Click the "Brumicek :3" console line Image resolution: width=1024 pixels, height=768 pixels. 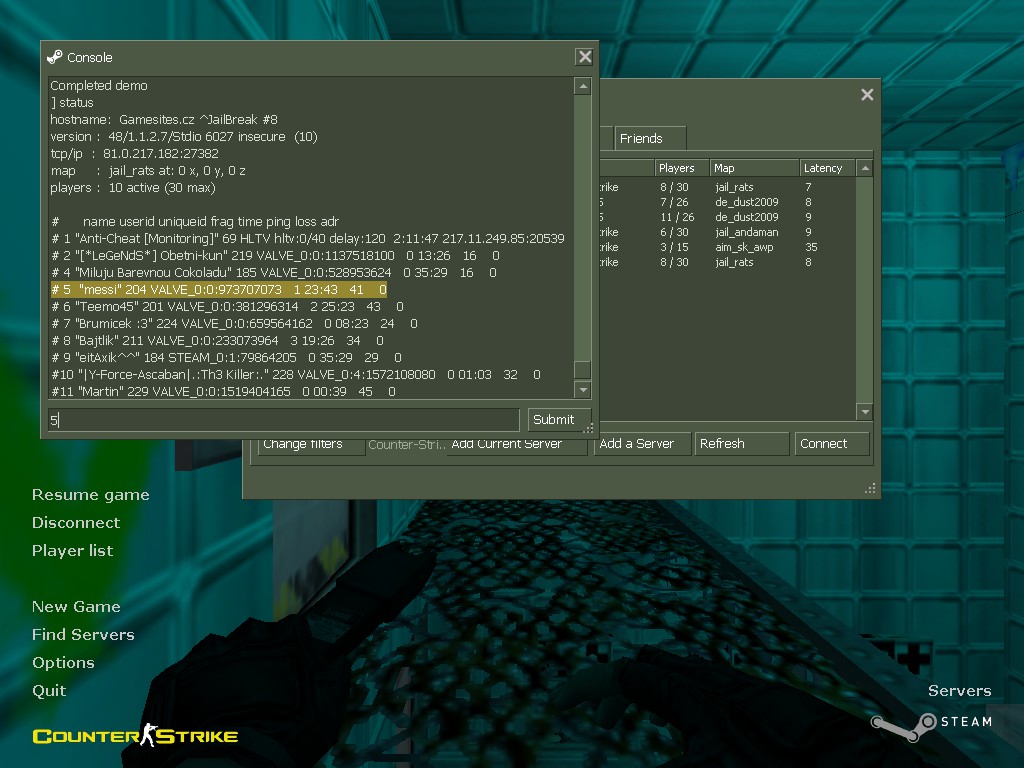tap(234, 323)
